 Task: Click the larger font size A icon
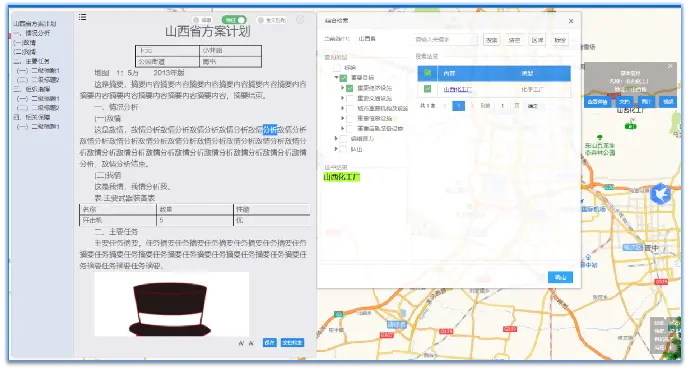pos(242,343)
